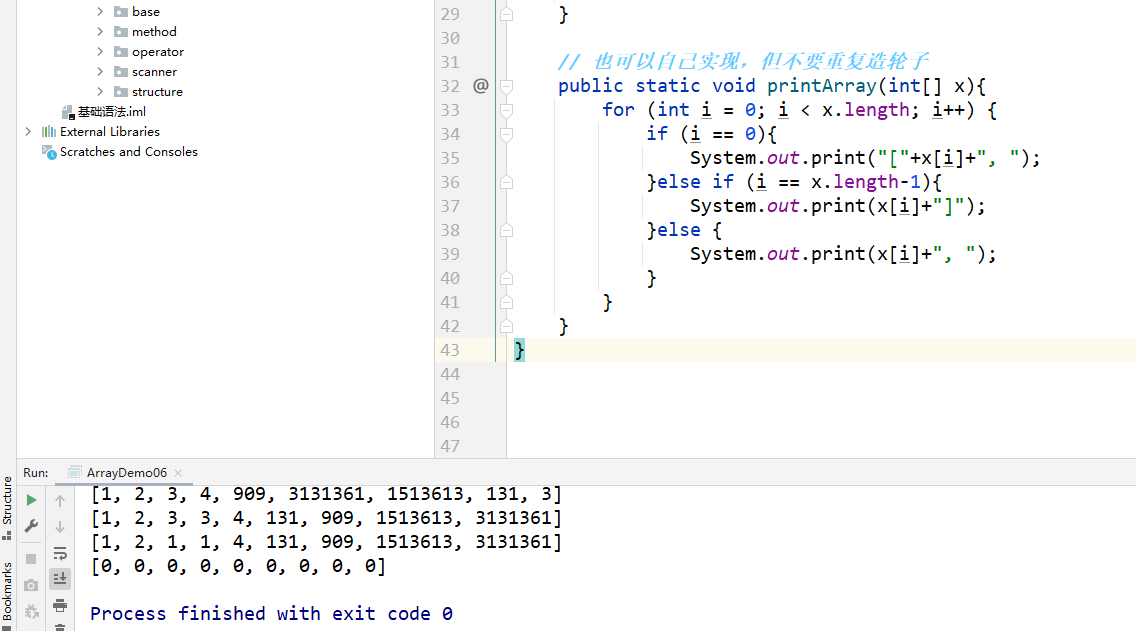Screen dimensions: 1136x631
Task: Click the down arrow in the run console
Action: pos(60,527)
